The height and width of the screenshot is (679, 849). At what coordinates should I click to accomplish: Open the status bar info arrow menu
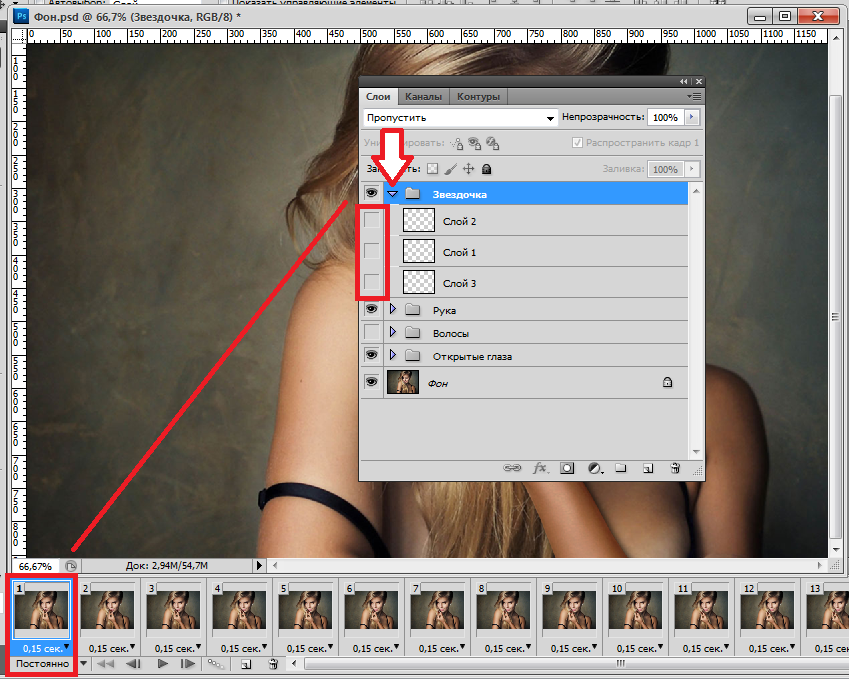click(259, 566)
